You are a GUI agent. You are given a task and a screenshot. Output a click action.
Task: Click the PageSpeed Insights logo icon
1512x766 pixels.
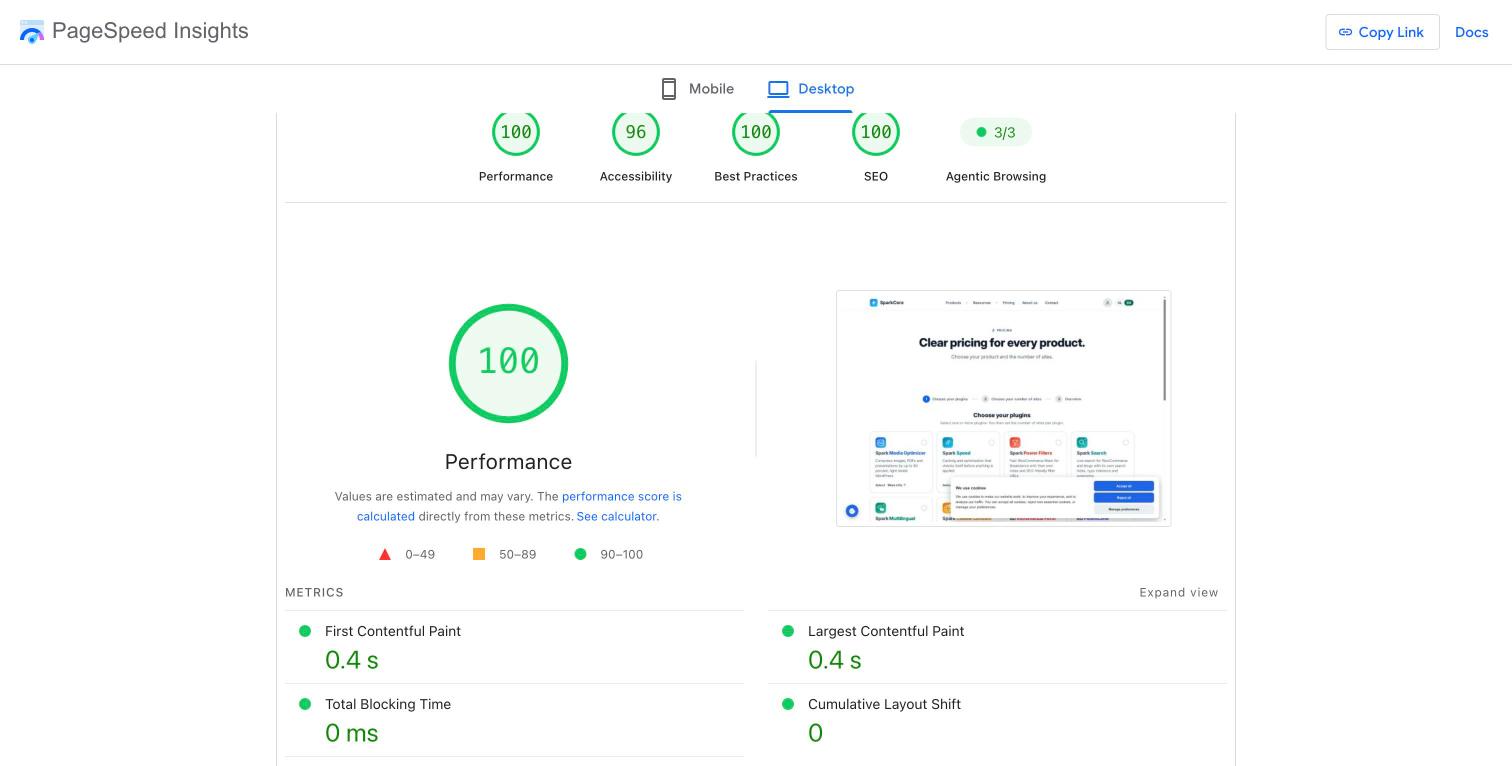[32, 31]
